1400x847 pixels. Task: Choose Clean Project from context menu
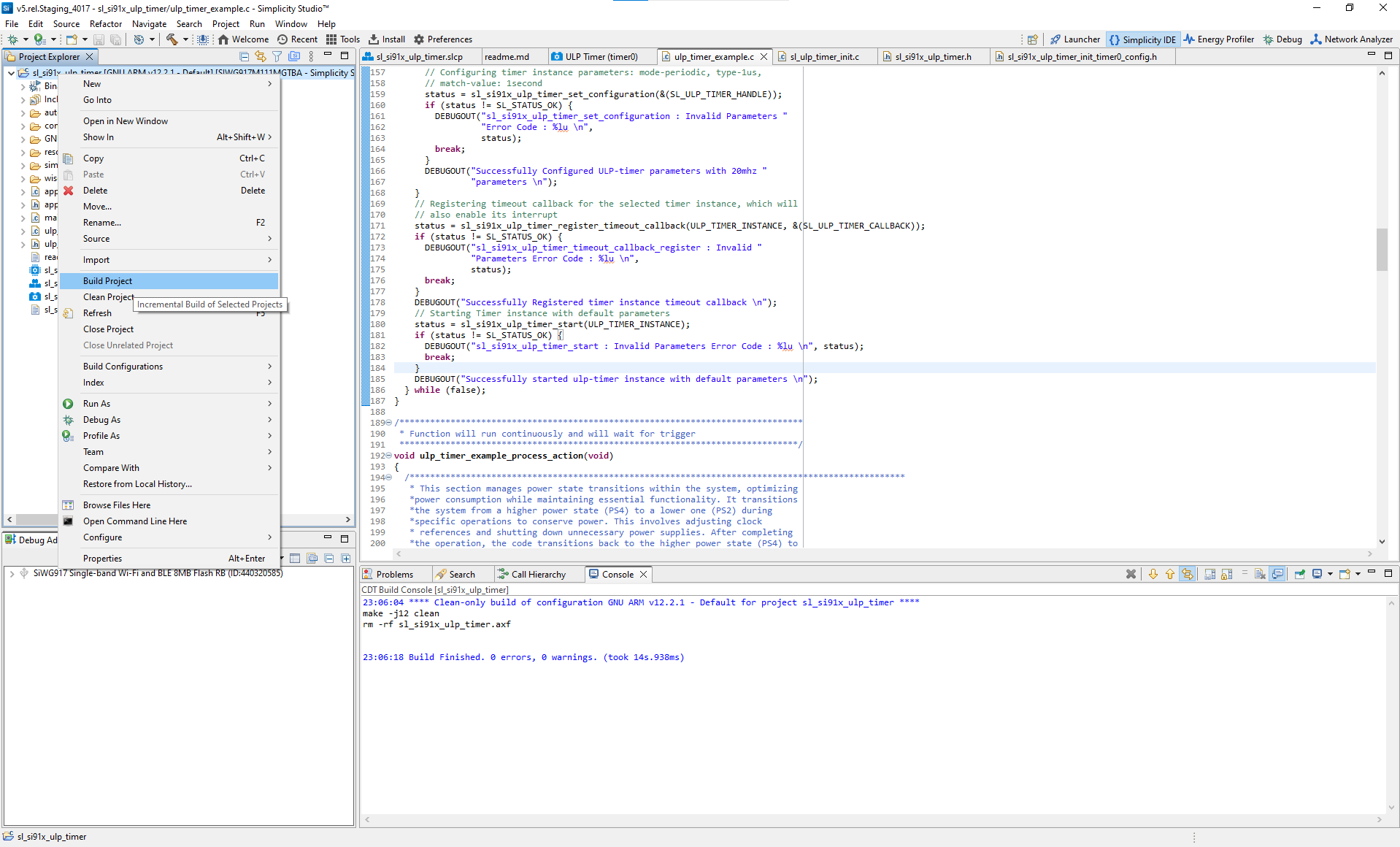(x=107, y=297)
